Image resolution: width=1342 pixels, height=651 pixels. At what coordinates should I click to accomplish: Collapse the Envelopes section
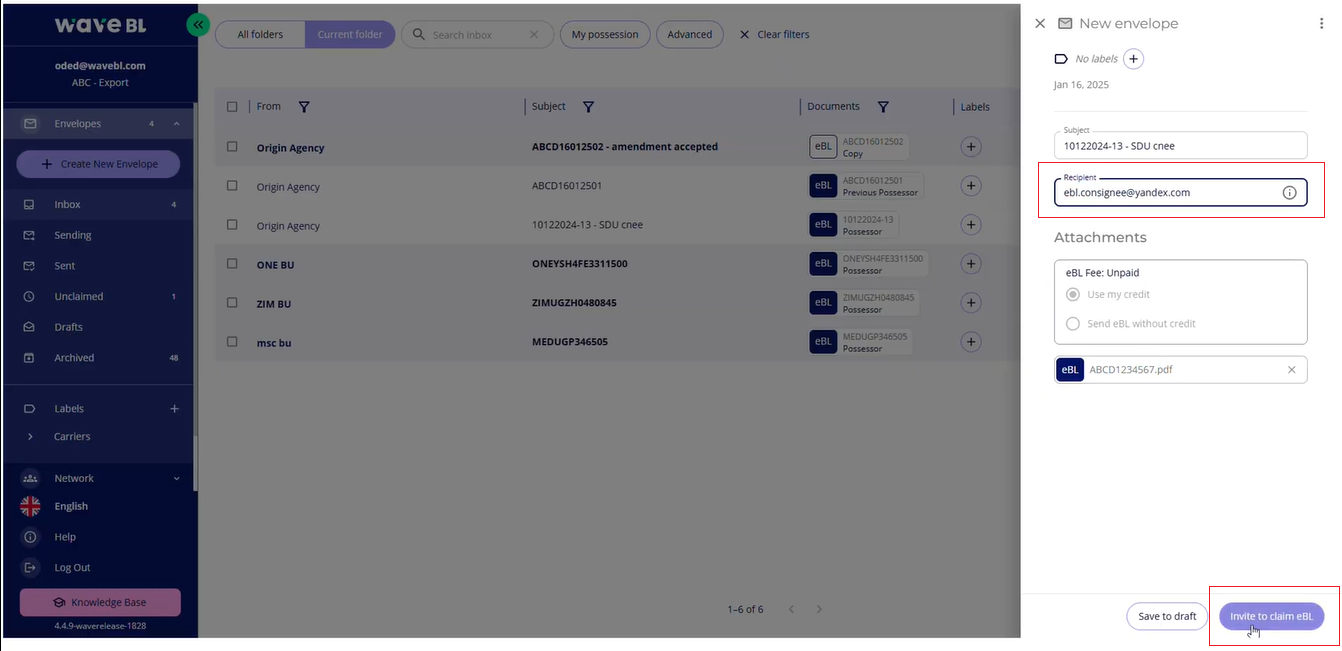click(176, 124)
